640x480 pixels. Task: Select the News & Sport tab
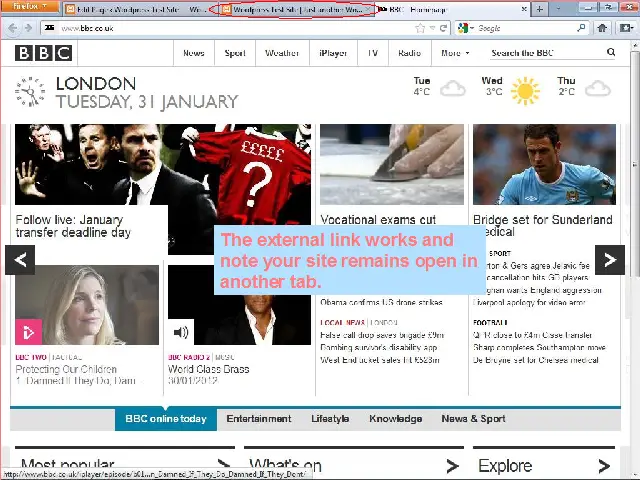(473, 419)
